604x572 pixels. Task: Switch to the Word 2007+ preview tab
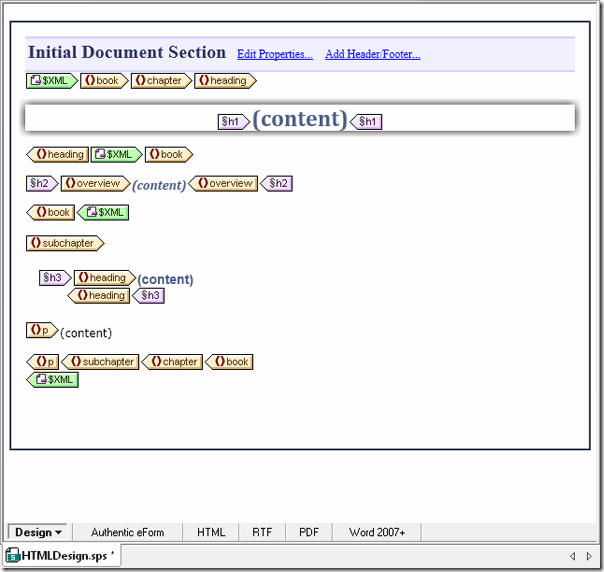377,532
